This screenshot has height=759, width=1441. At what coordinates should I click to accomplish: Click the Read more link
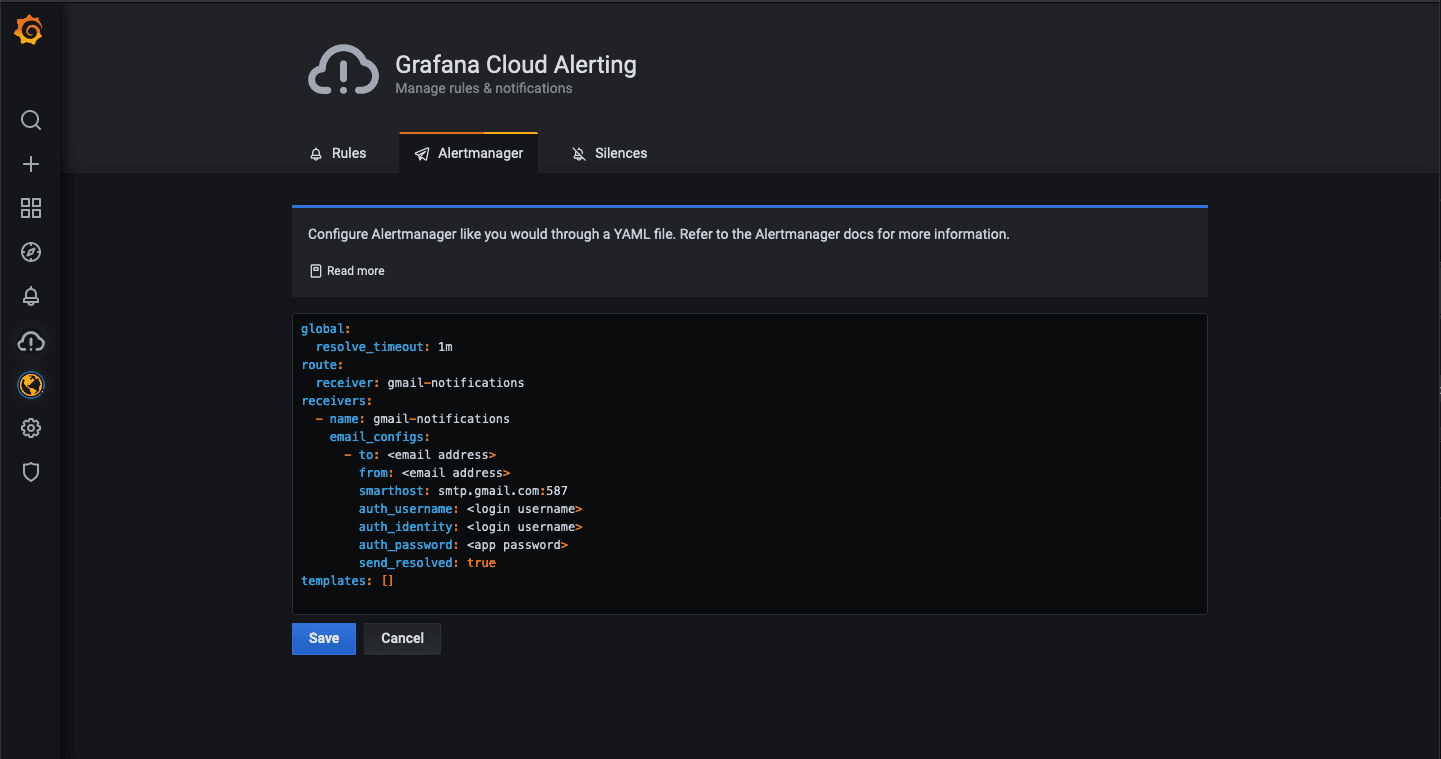(347, 271)
